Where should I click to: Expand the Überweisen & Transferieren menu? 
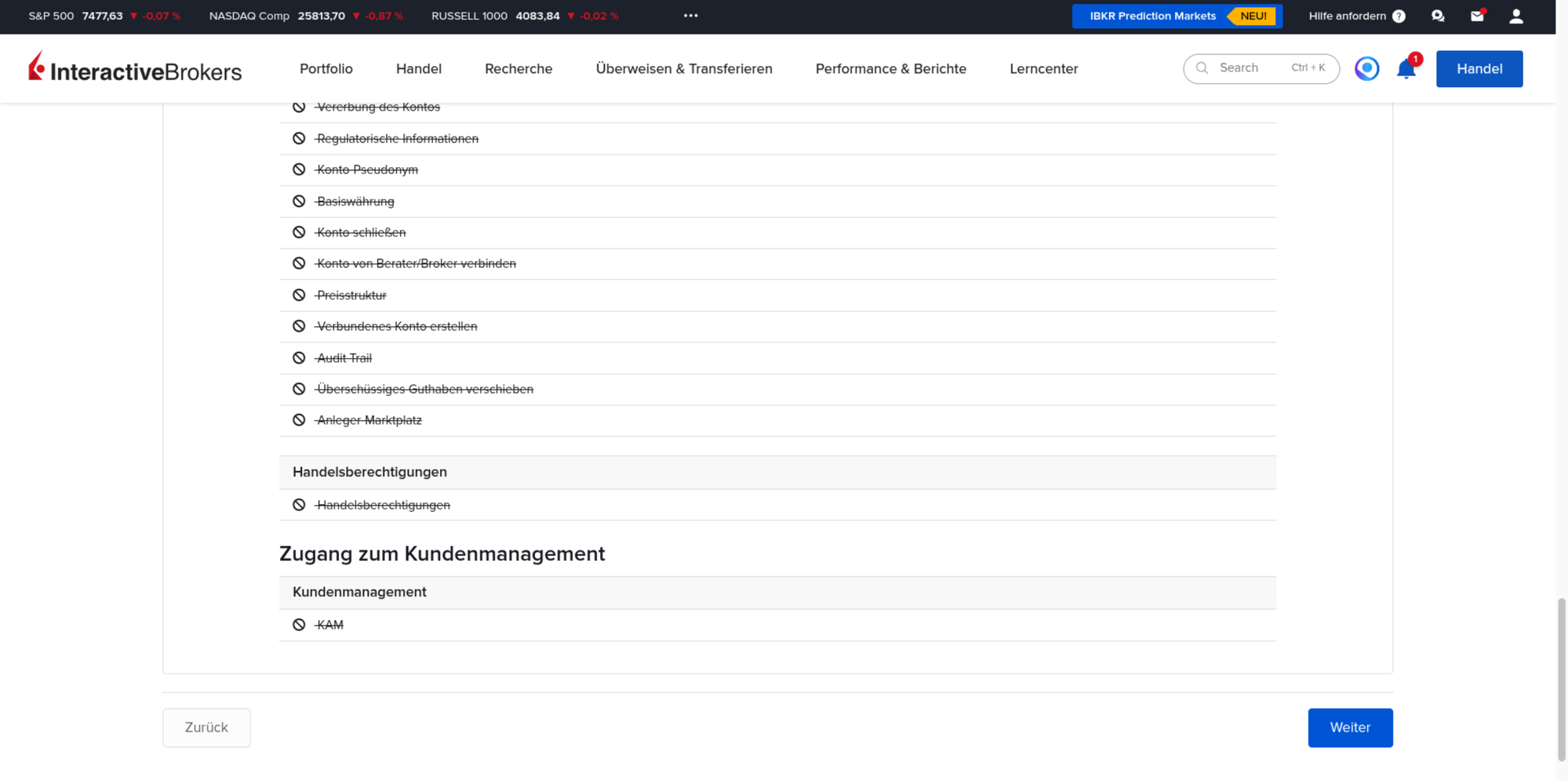(684, 69)
